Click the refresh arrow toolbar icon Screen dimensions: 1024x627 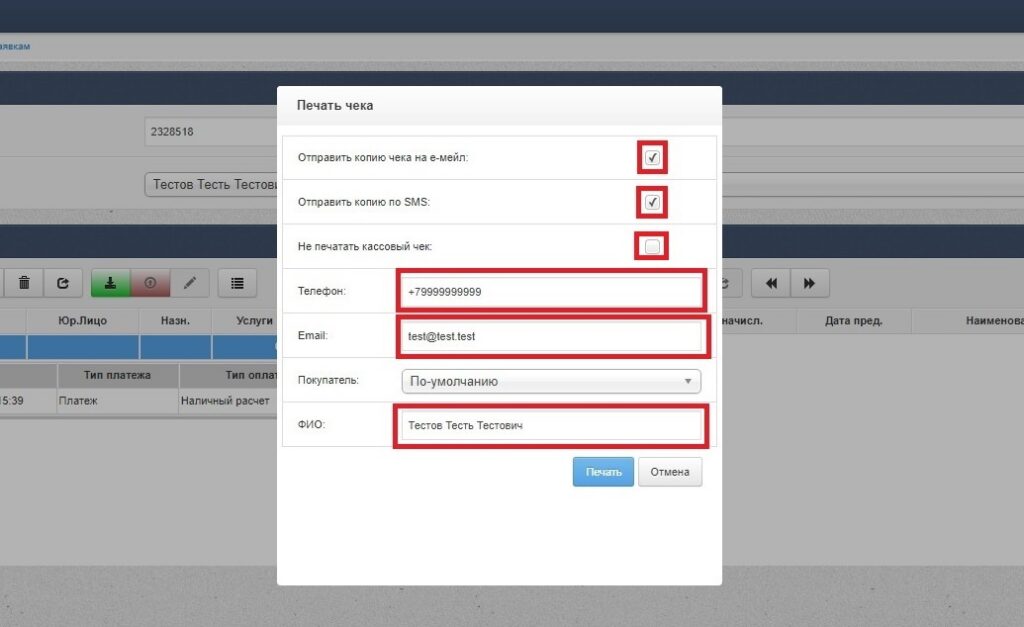[63, 283]
